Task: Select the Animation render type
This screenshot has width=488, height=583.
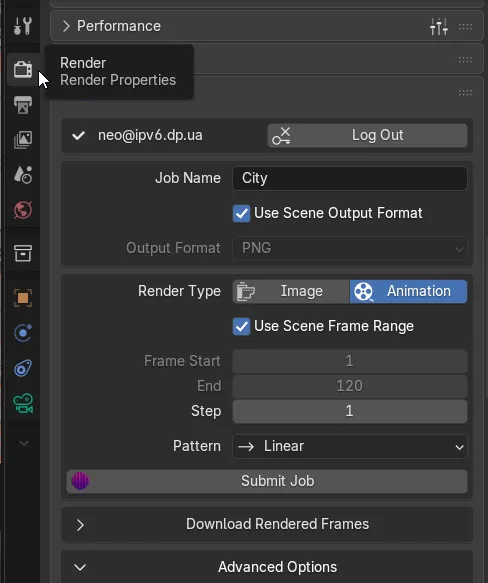Action: 408,291
